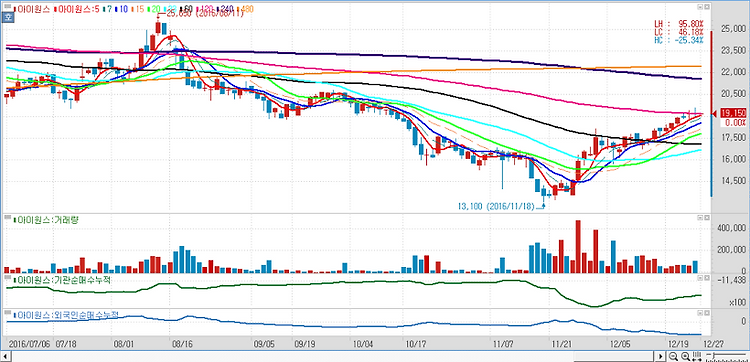The height and width of the screenshot is (362, 750).
Task: Minimize the 거래량 volume pane
Action: click(x=700, y=218)
